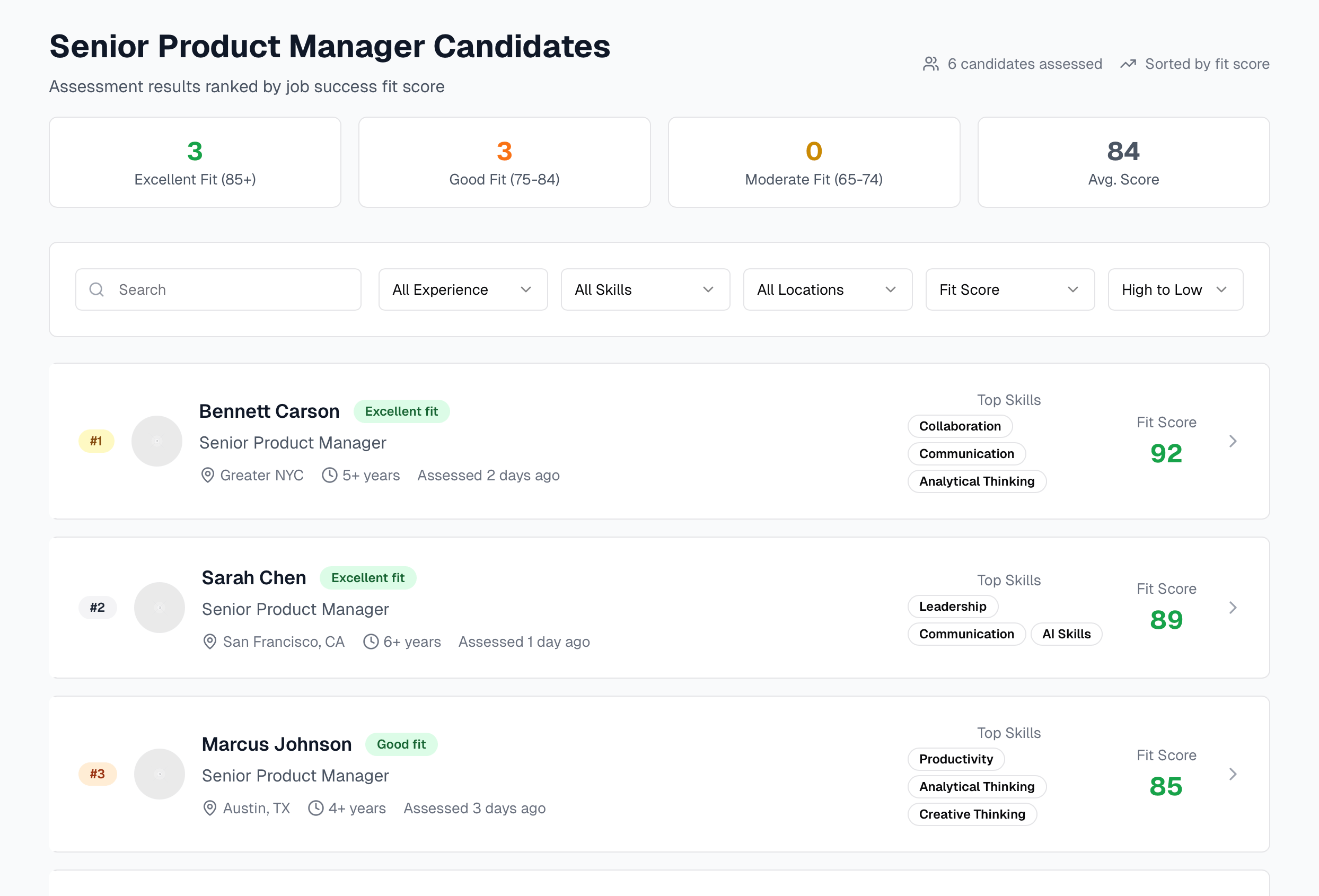Viewport: 1319px width, 896px height.
Task: Click Bennett Carson's location pin icon
Action: pyautogui.click(x=208, y=475)
